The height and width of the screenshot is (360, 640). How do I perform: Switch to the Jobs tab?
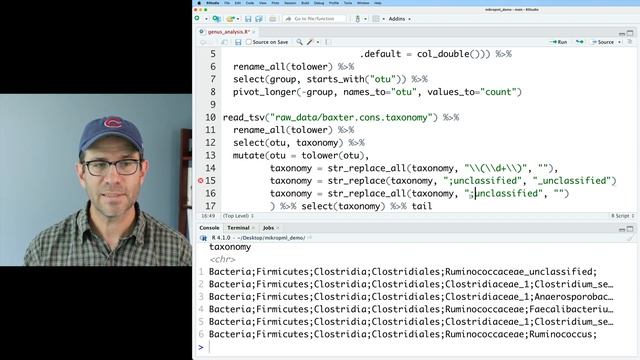click(268, 228)
